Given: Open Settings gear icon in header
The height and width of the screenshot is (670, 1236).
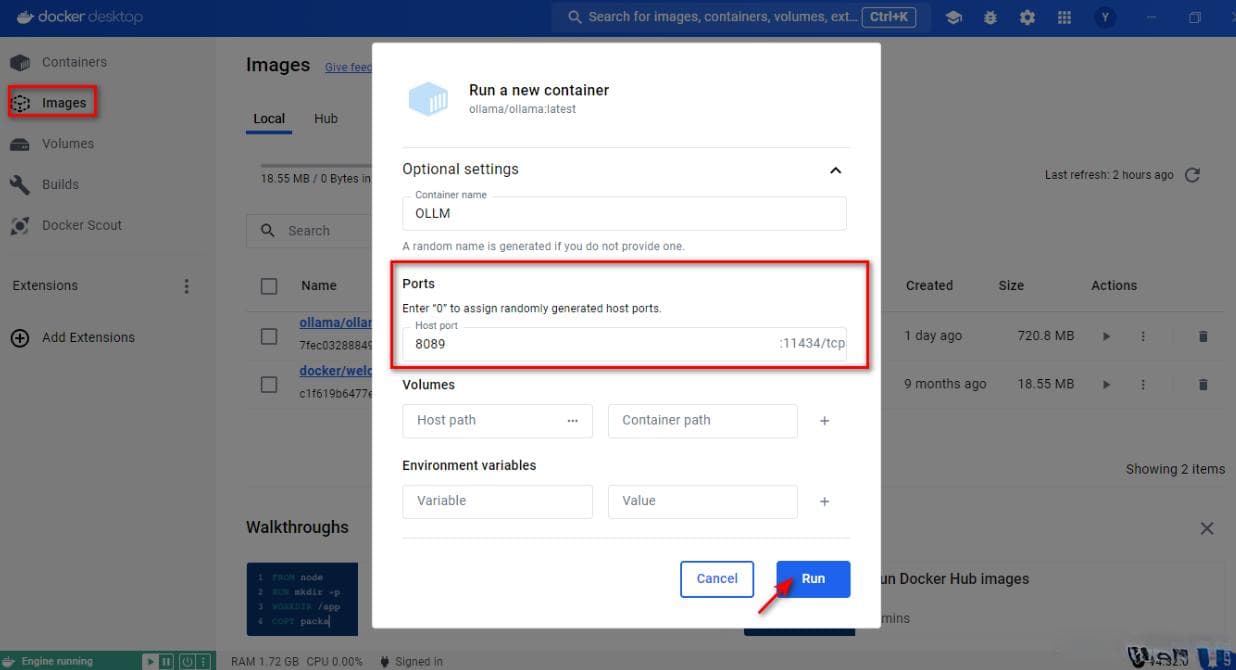Looking at the screenshot, I should pyautogui.click(x=1027, y=17).
